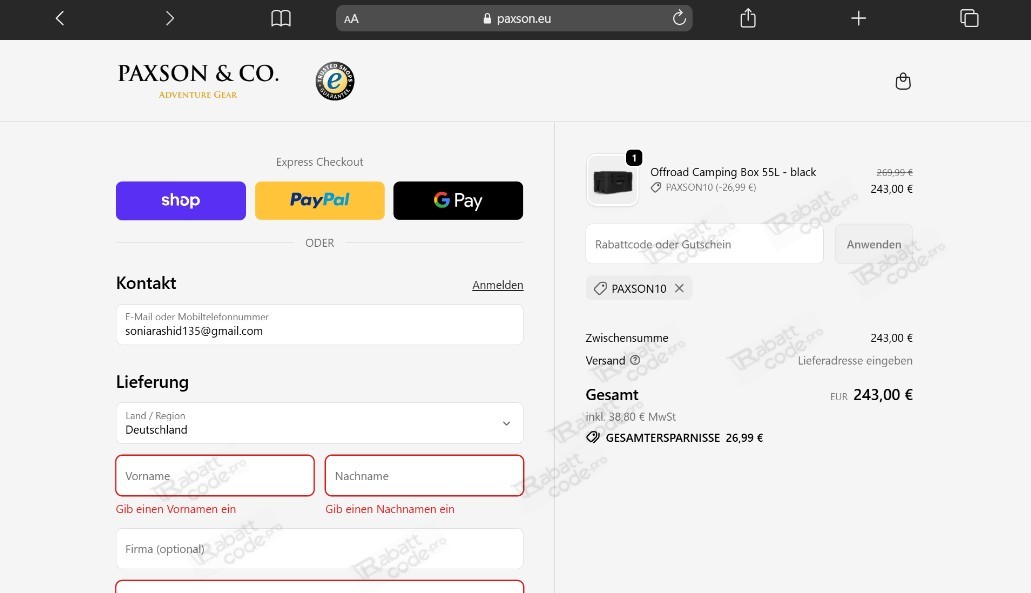Go back using Safari's back arrow
The width and height of the screenshot is (1031, 593).
pos(60,18)
